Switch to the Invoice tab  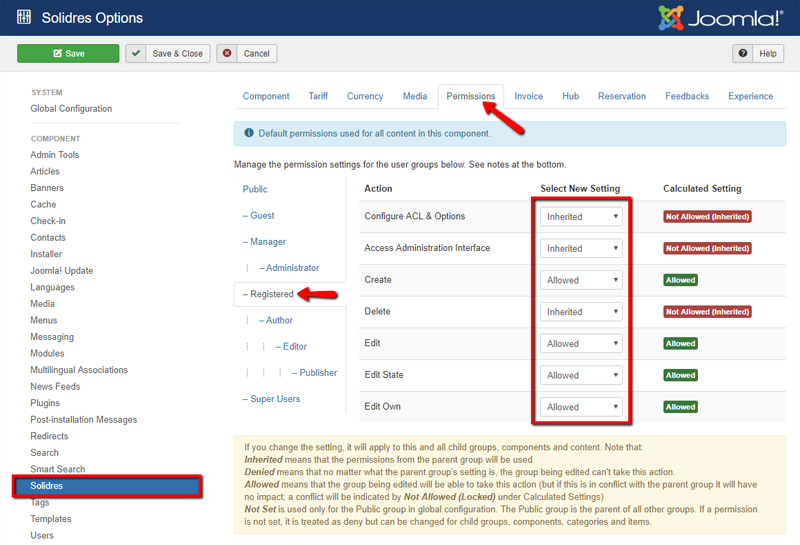[529, 96]
